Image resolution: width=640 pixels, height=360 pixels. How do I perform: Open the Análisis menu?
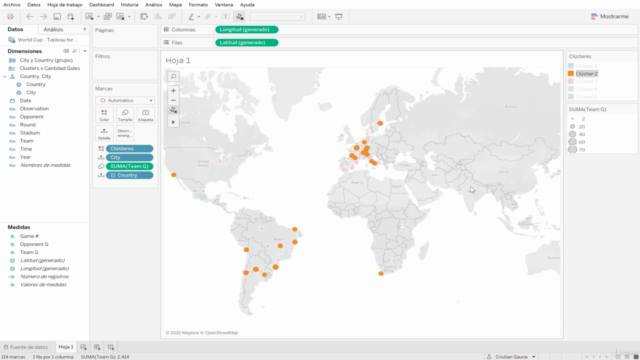coord(153,5)
